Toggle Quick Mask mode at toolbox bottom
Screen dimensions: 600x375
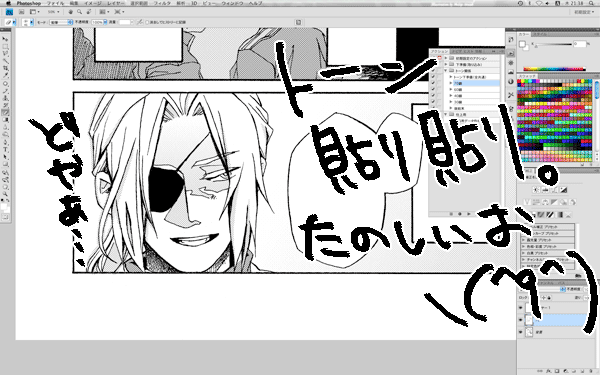pos(5,217)
